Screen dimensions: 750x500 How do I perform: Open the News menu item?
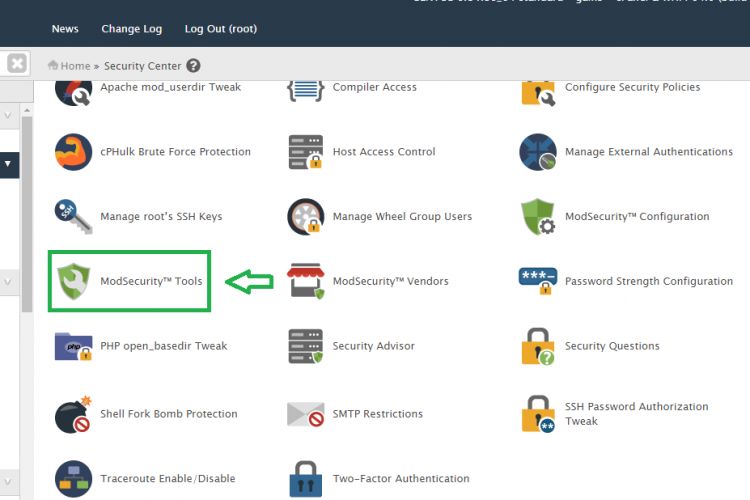[x=65, y=29]
